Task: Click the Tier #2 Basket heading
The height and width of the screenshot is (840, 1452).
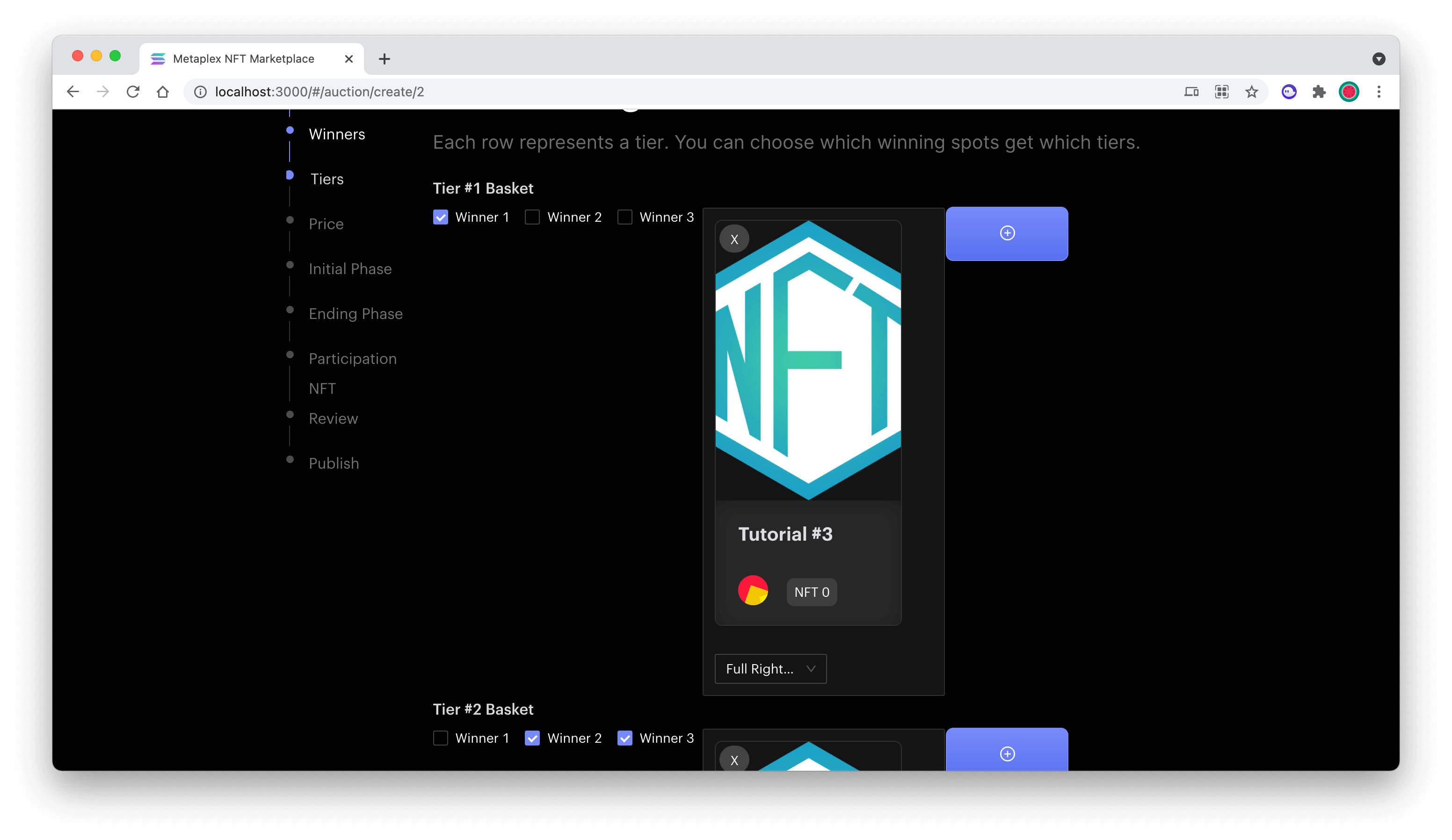Action: click(483, 709)
